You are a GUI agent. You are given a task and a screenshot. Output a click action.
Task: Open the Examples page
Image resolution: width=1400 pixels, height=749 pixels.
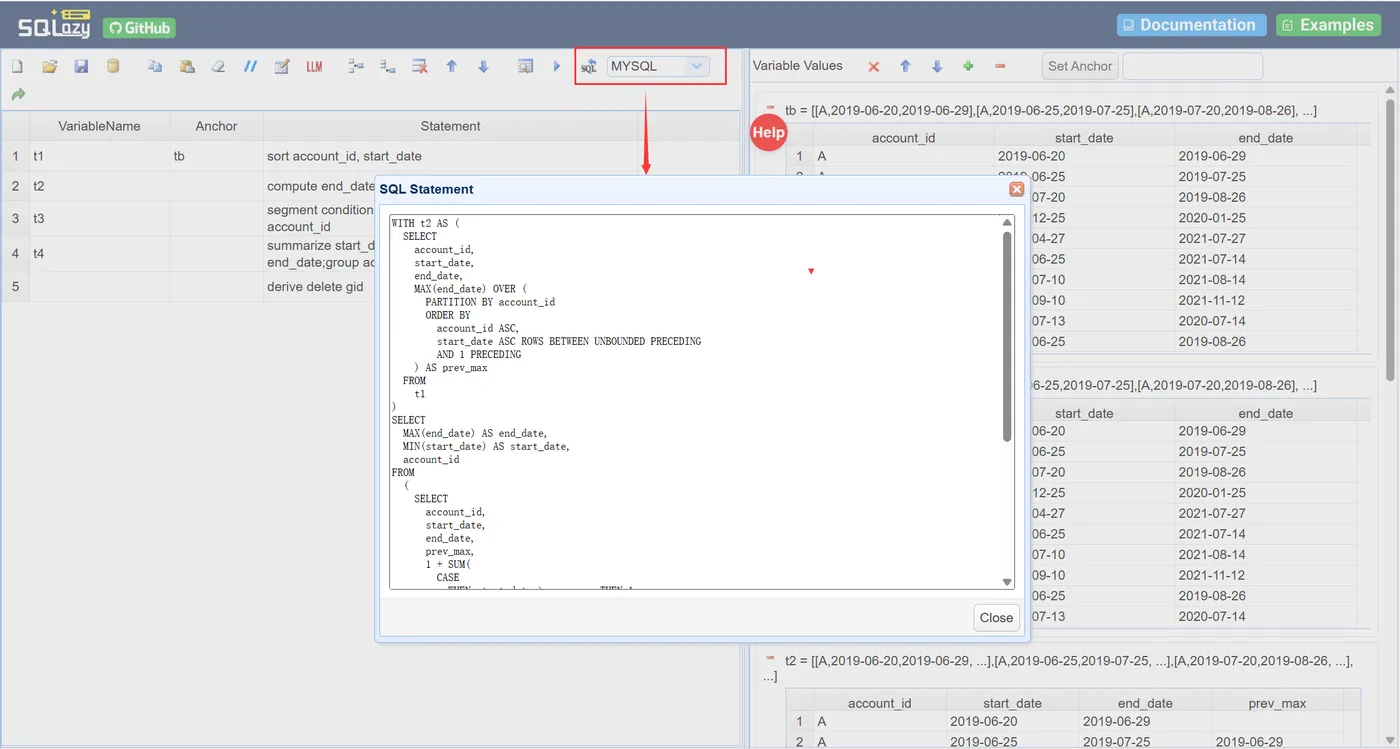1328,25
